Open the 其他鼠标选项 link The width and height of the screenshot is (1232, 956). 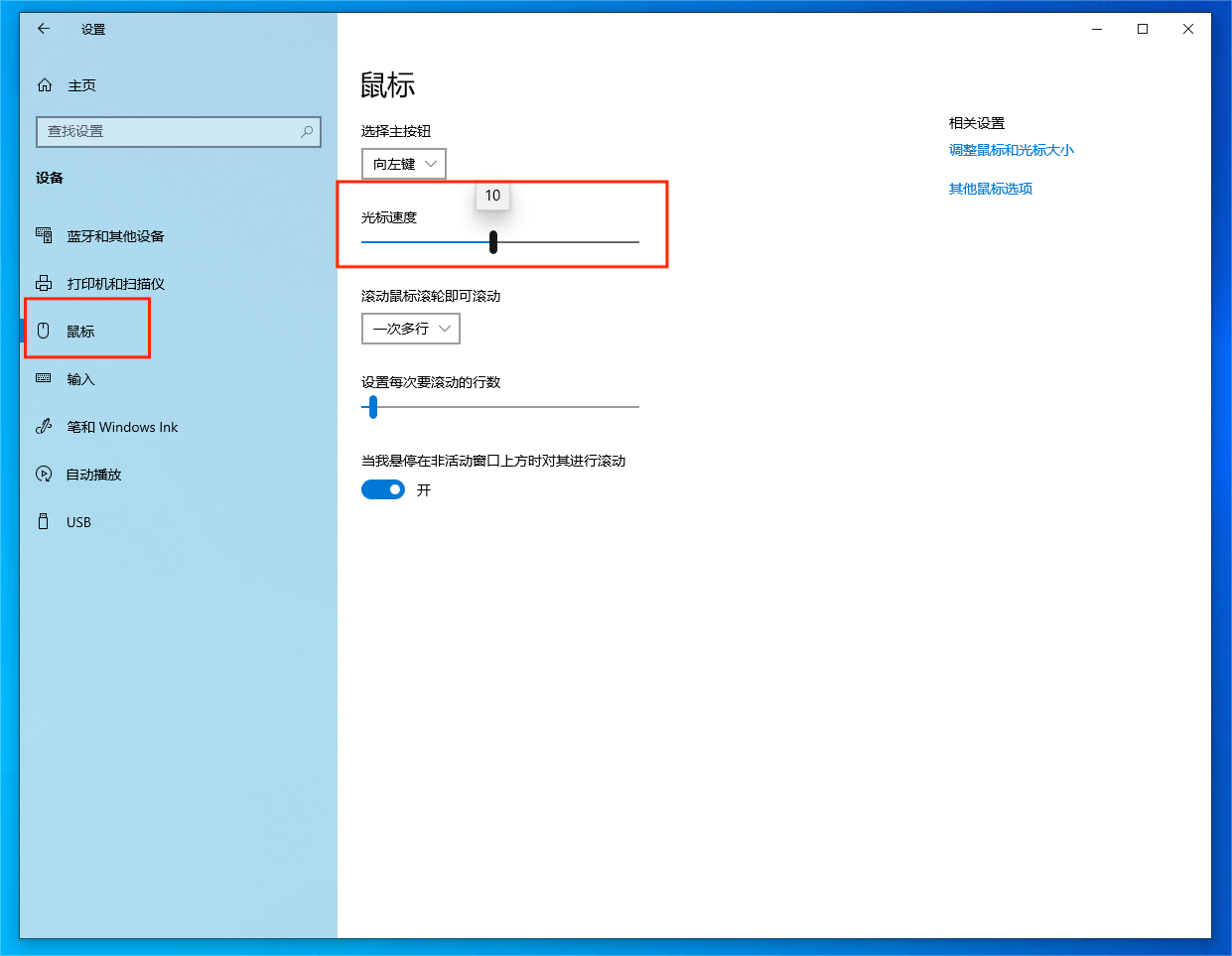click(x=990, y=189)
